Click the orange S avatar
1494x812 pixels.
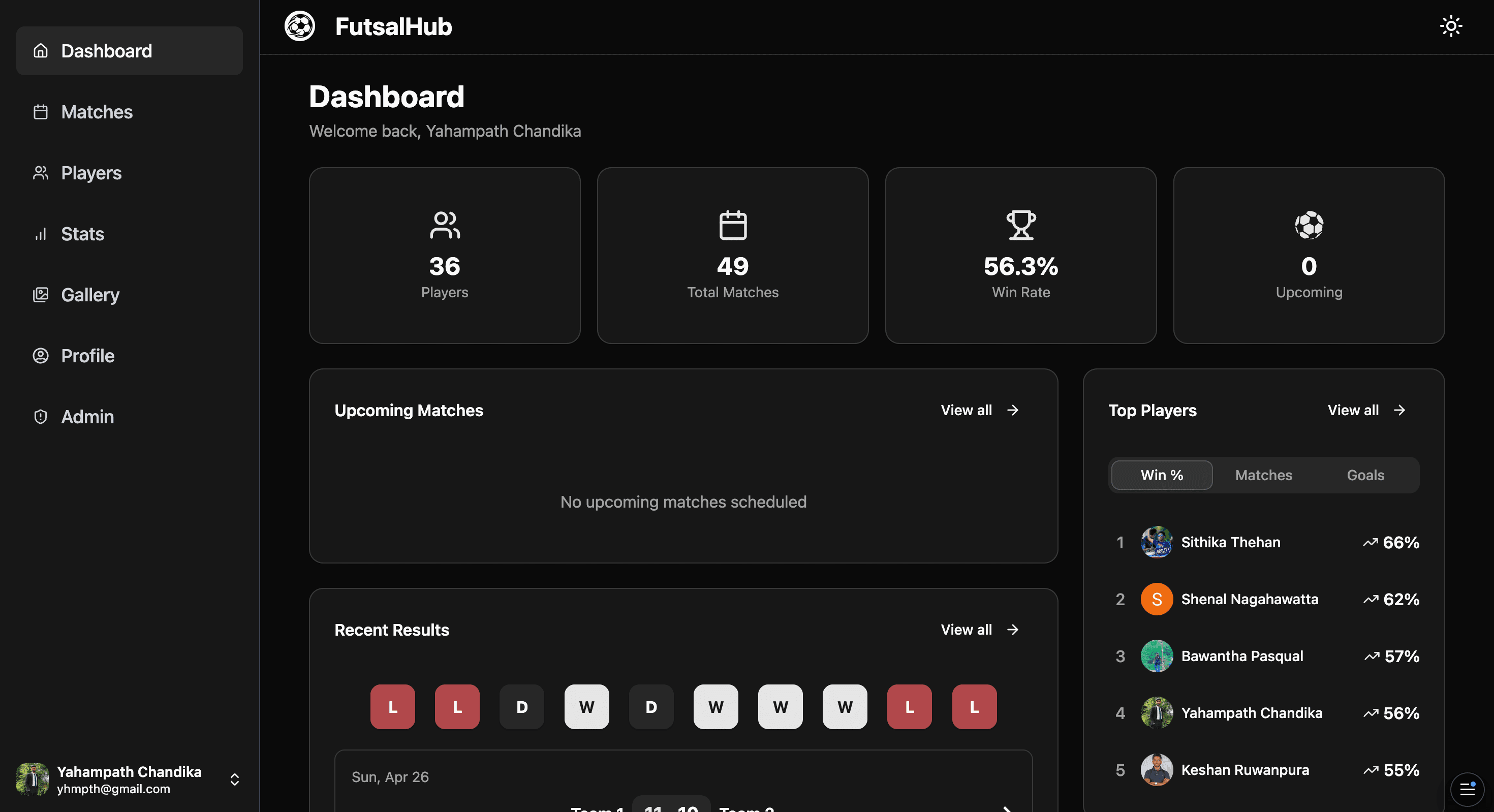click(x=1157, y=599)
